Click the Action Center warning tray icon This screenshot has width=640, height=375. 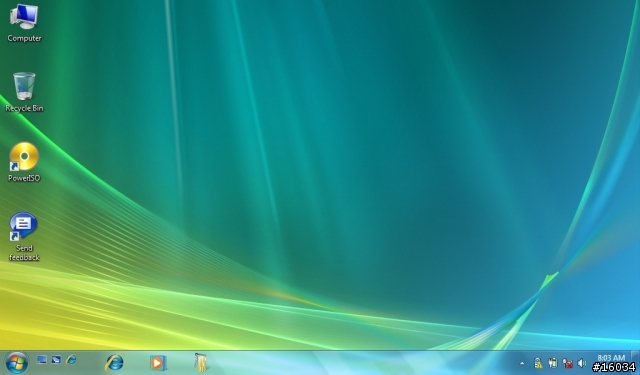tap(538, 363)
